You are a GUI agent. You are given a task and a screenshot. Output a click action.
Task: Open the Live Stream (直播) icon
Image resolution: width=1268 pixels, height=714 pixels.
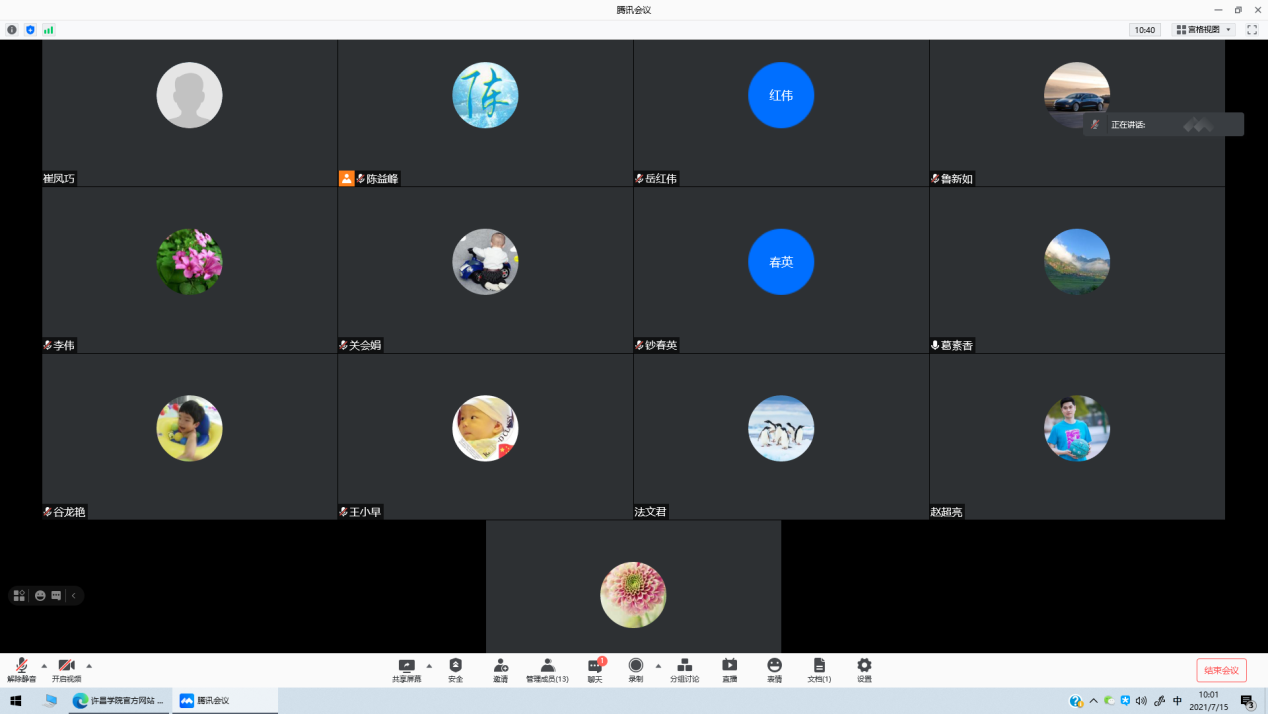click(730, 669)
